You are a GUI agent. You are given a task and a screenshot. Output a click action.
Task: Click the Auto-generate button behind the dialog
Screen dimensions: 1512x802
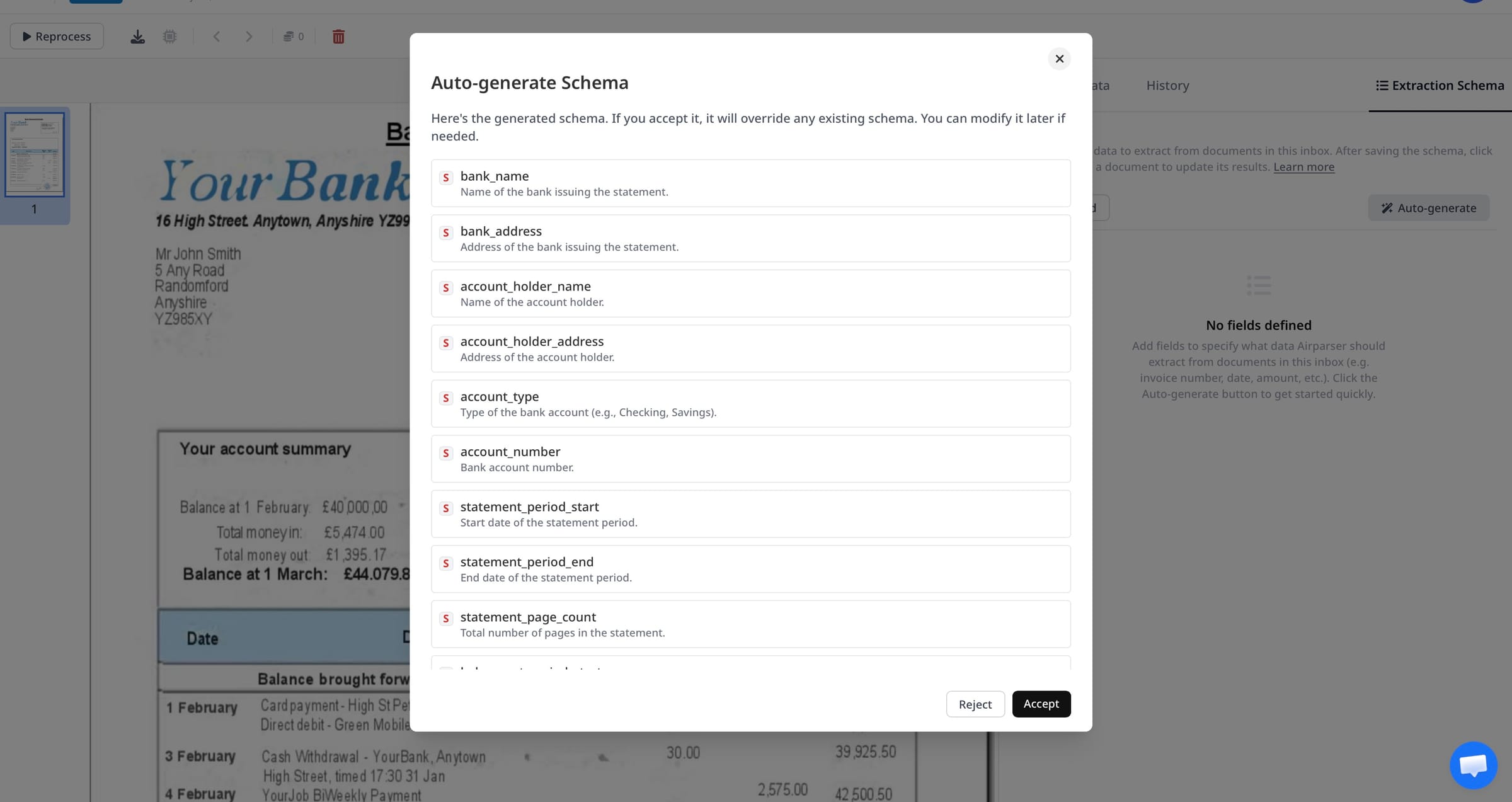tap(1428, 208)
